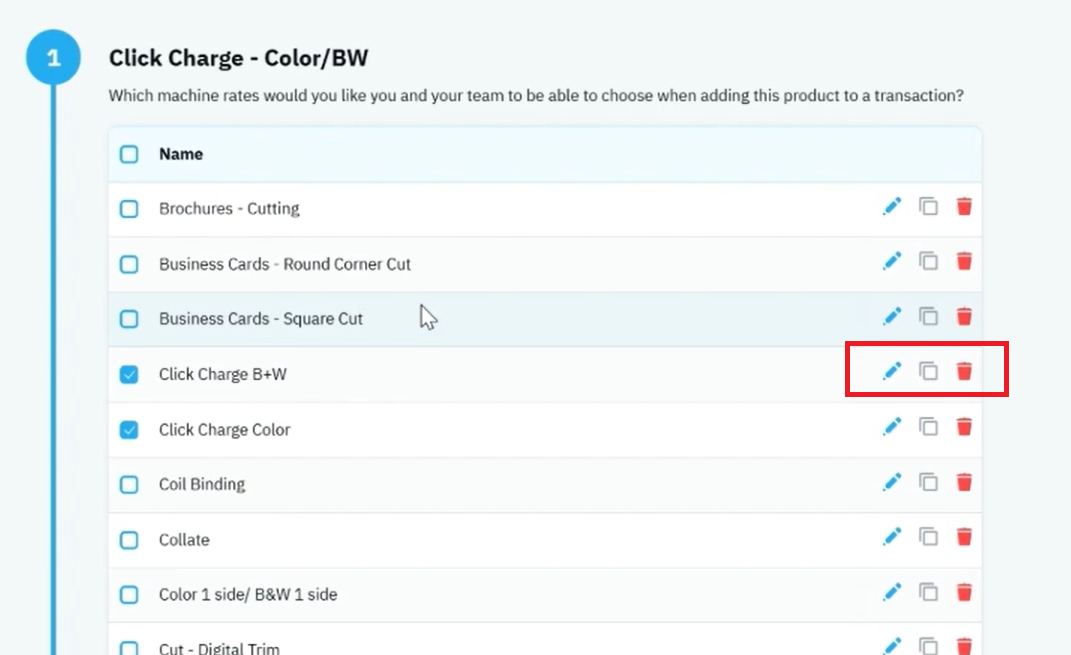Check the Coil Binding checkbox
This screenshot has height=655, width=1071.
pyautogui.click(x=129, y=485)
